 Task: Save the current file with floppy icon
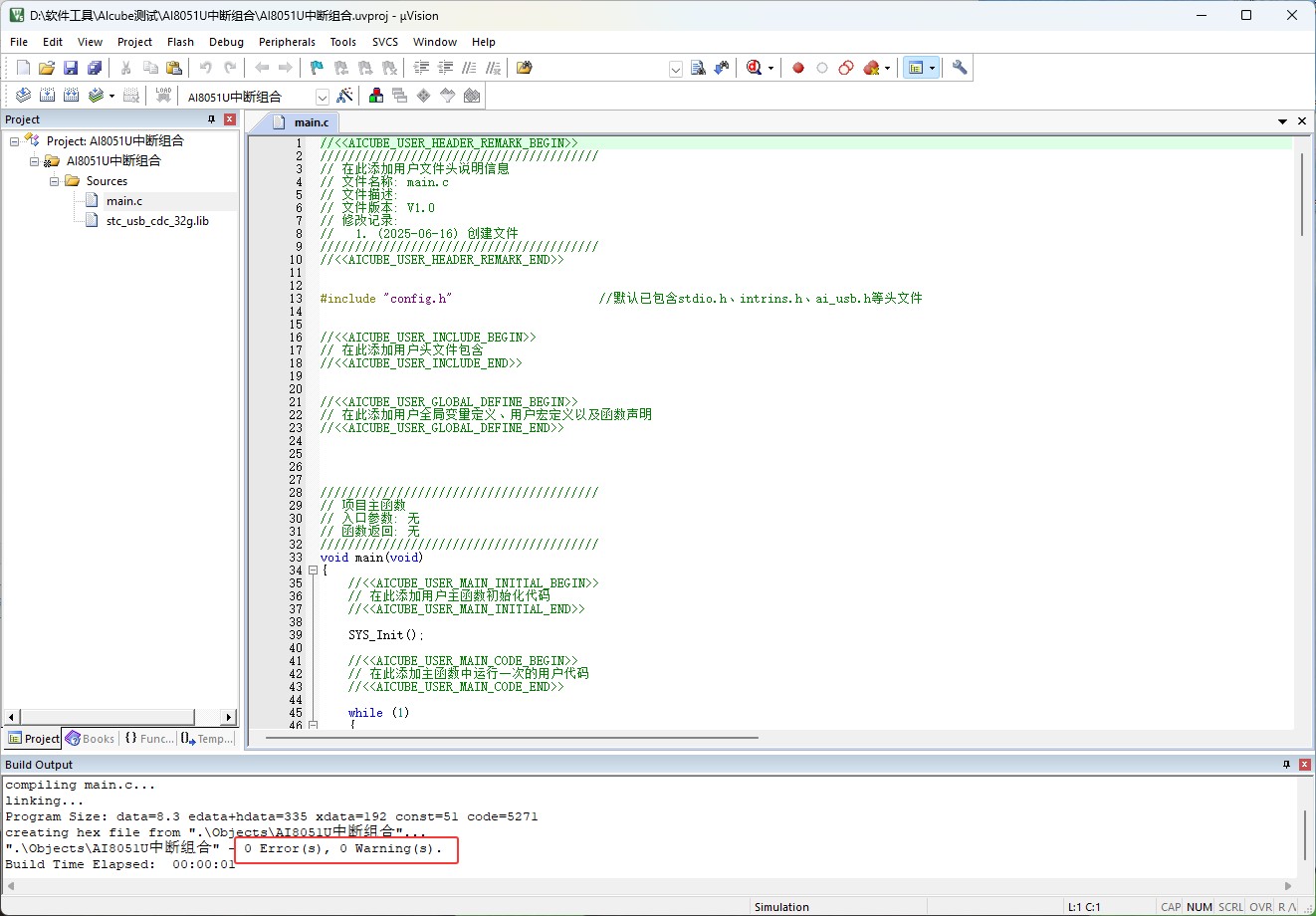[x=71, y=68]
